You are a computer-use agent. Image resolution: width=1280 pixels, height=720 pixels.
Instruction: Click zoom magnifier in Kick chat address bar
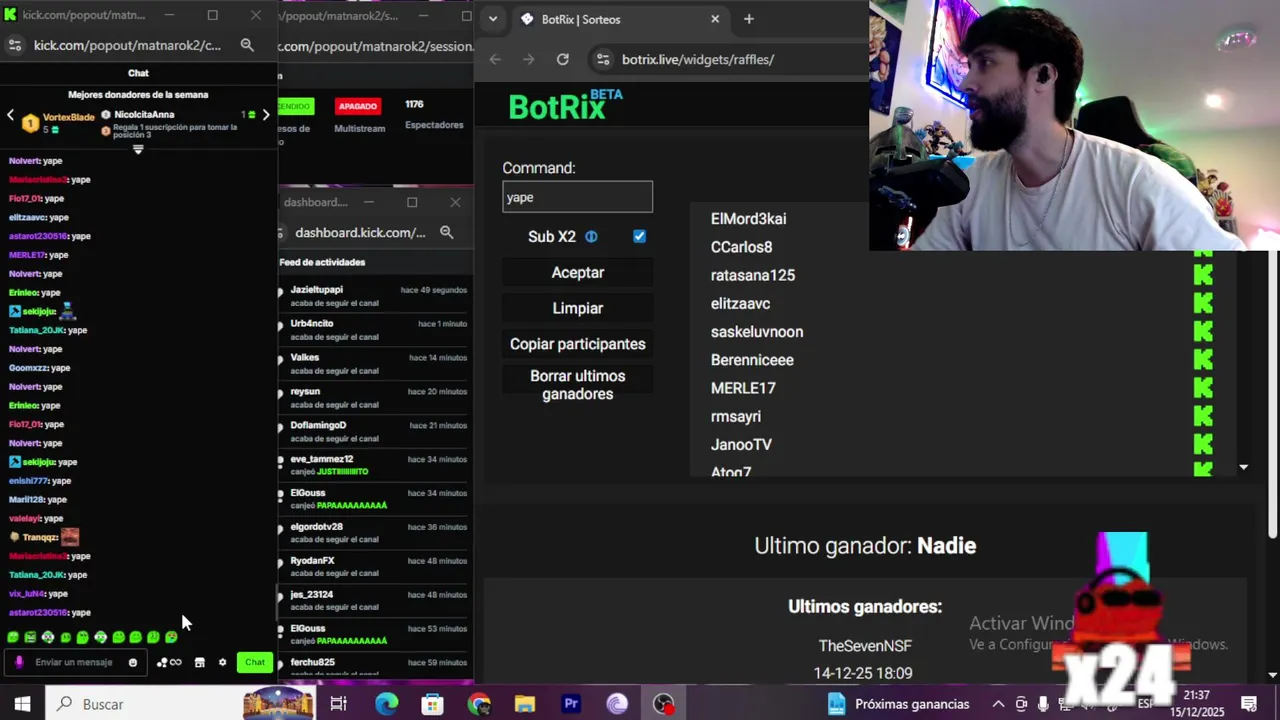tap(247, 45)
